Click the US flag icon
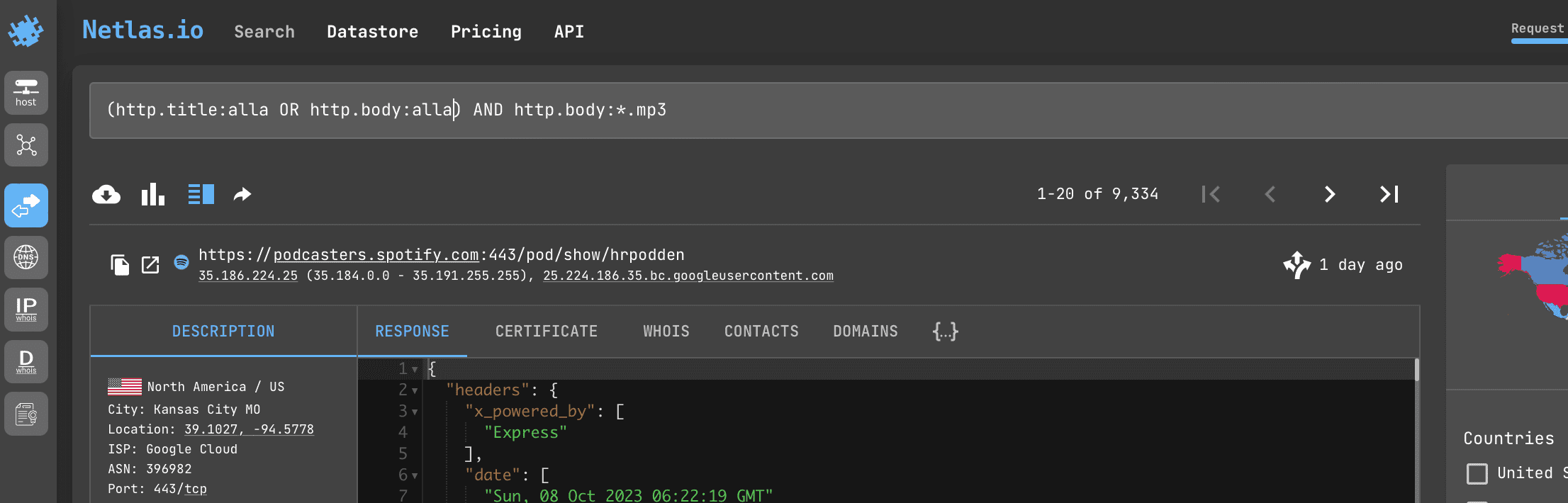This screenshot has width=1568, height=503. 125,386
